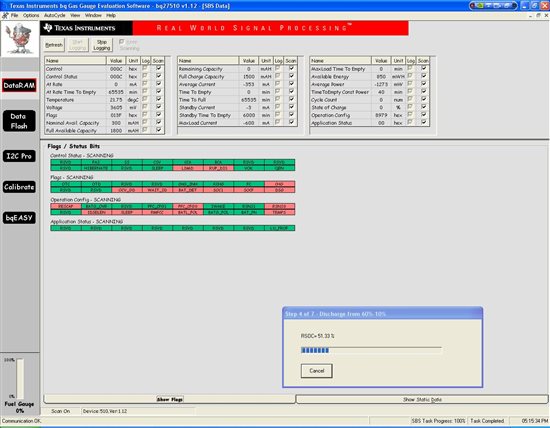Open the AutoCycle menu

click(x=55, y=15)
